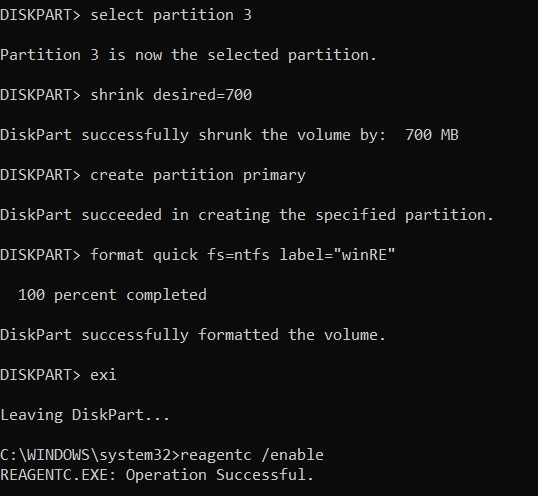Click the 'shrink desired=700' command

171,95
